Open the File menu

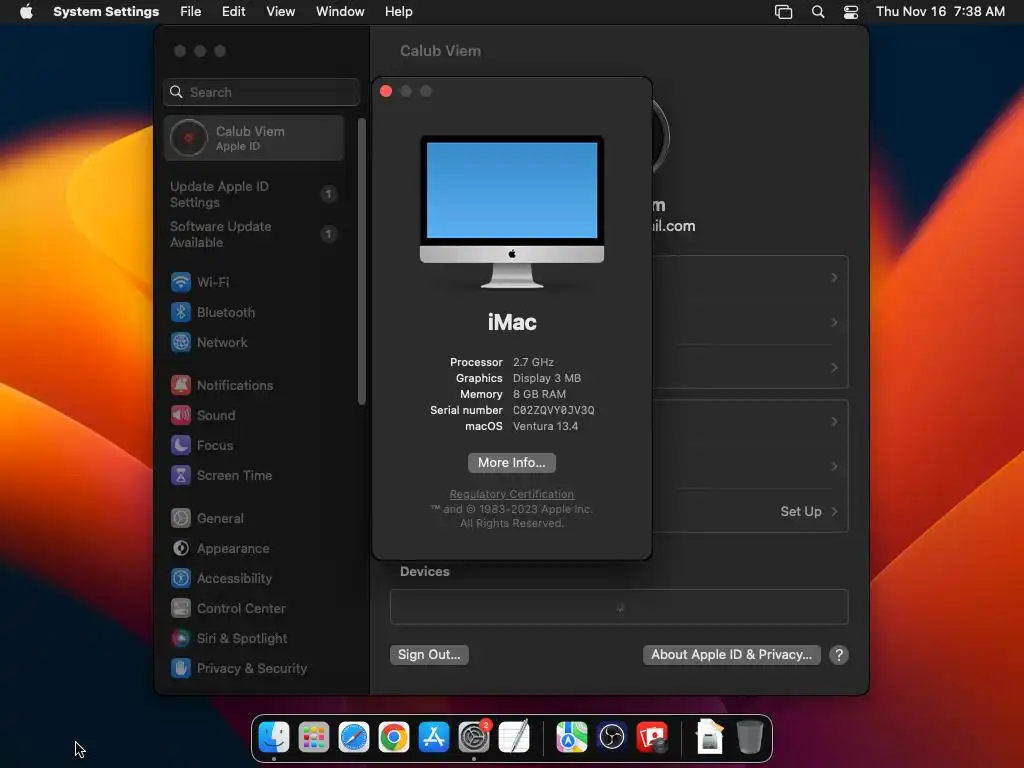coord(191,12)
